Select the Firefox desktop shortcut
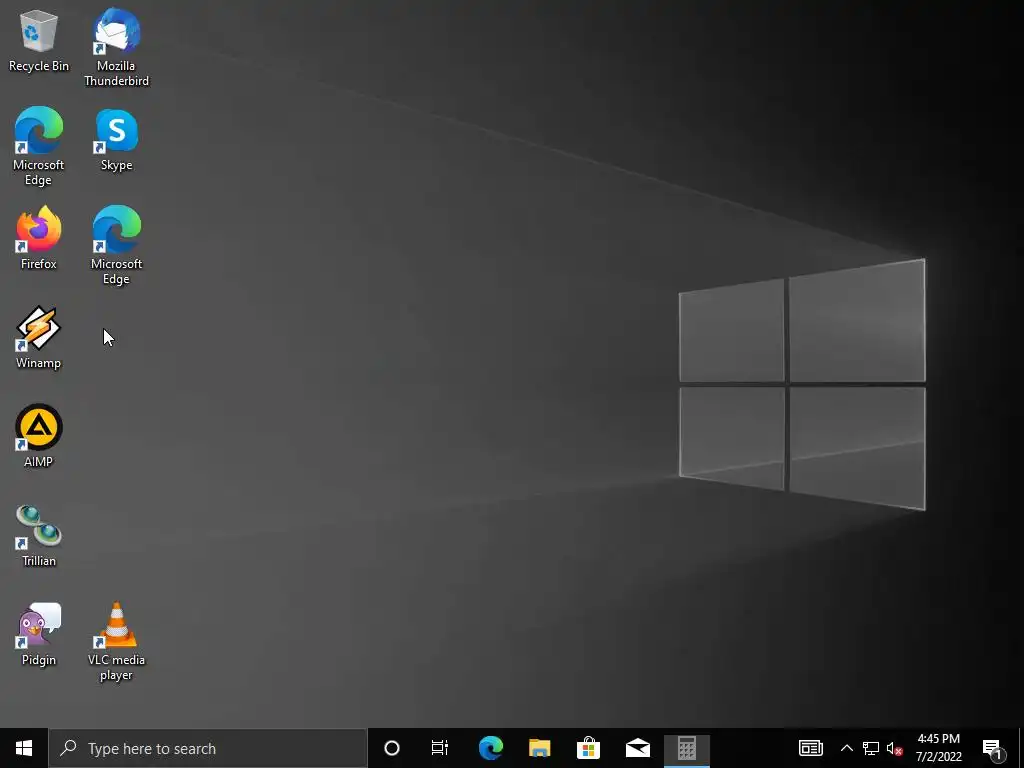1024x768 pixels. coord(39,238)
